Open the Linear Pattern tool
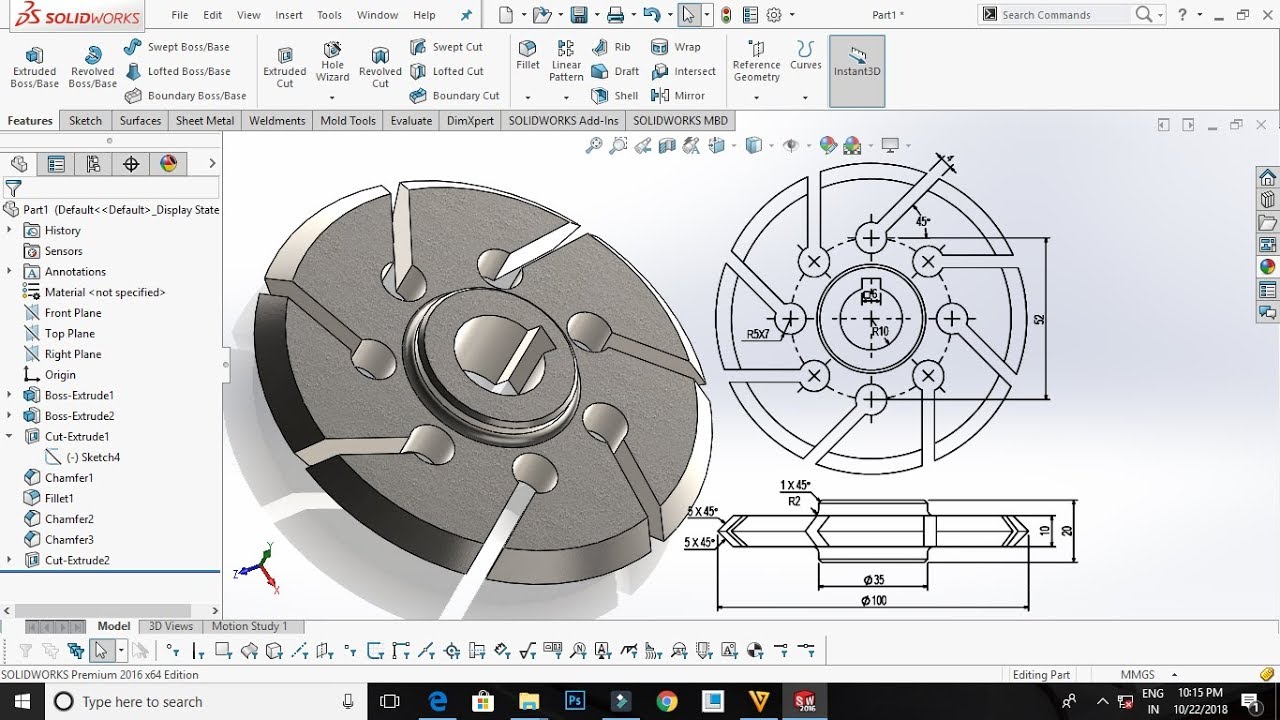The image size is (1280, 720). pos(566,62)
